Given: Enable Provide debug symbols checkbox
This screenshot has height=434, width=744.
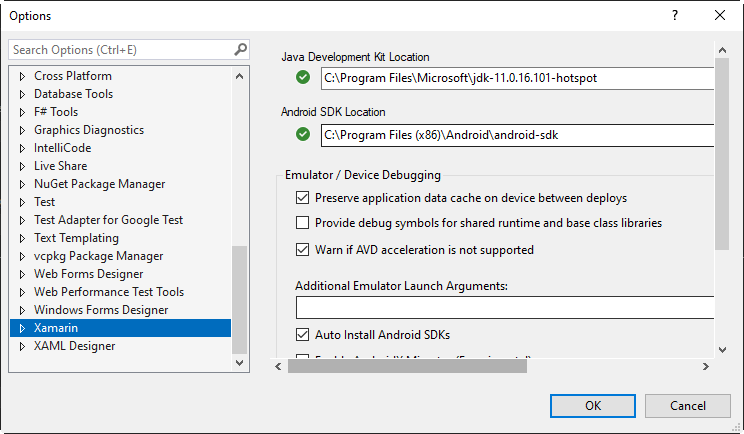Looking at the screenshot, I should pos(302,222).
